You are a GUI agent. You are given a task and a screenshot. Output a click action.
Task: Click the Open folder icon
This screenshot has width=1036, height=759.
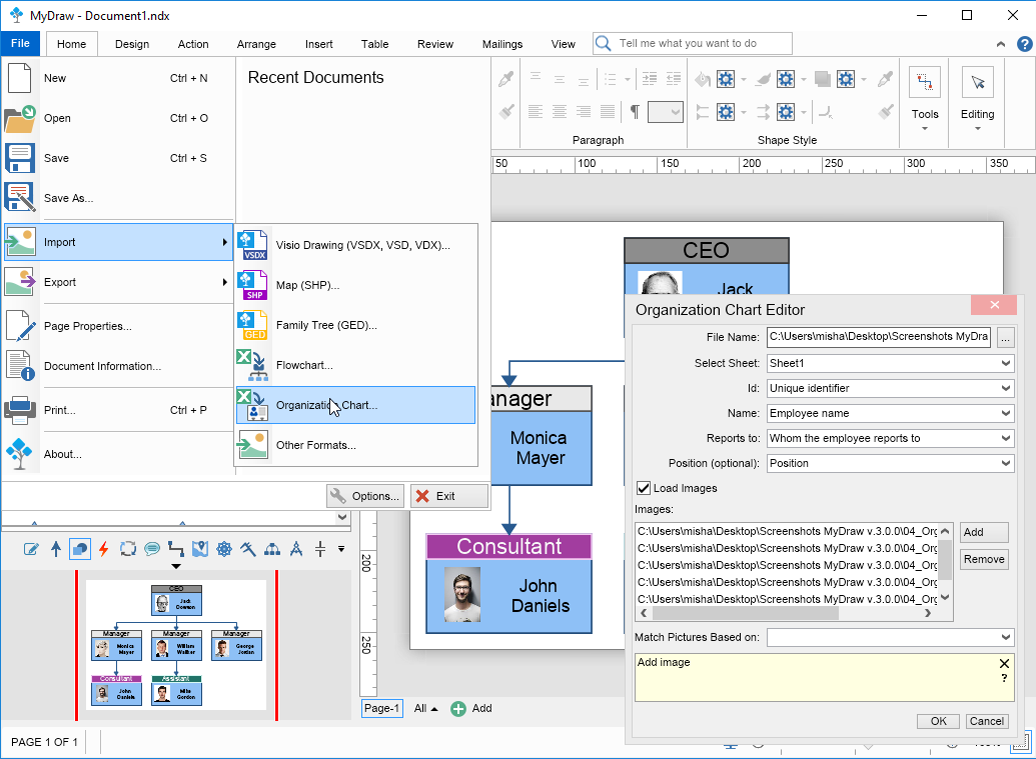point(20,118)
